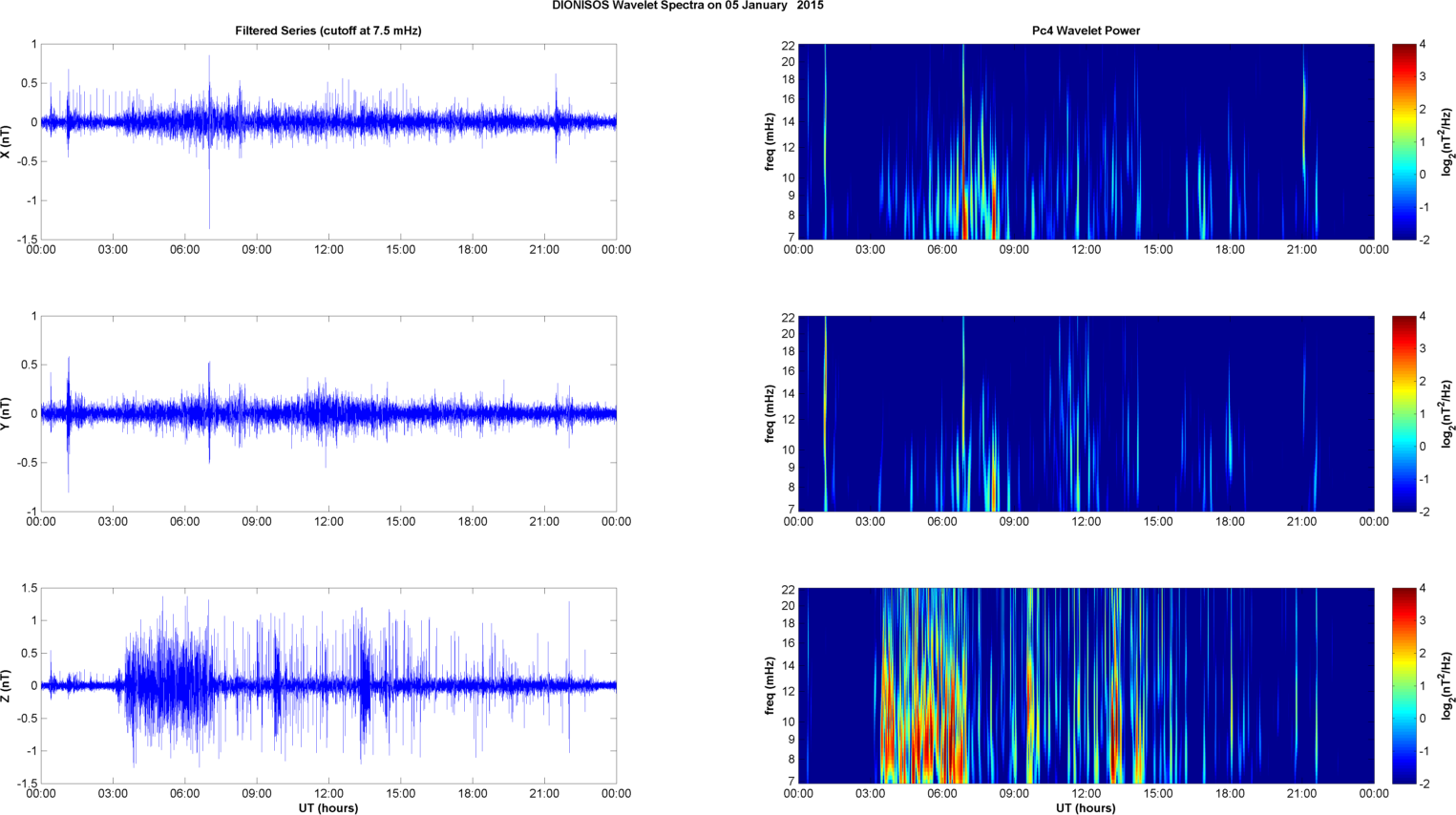Click the -1.5 tick on the X (nT) axis
Viewport: 1456px width, 815px height.
tap(27, 240)
